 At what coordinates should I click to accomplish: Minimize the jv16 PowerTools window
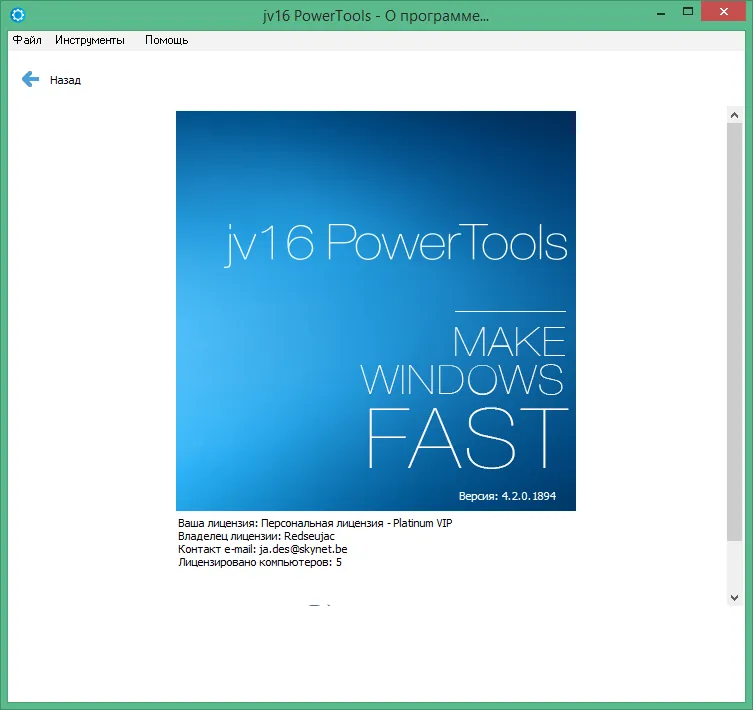point(661,13)
